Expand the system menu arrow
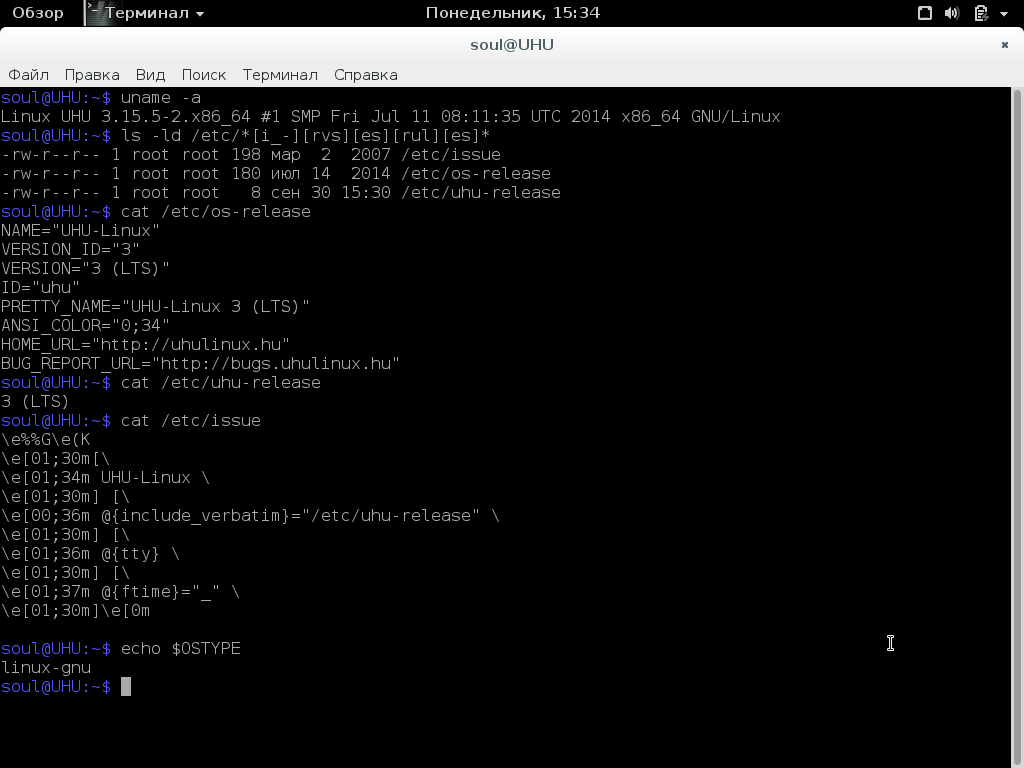This screenshot has width=1024, height=768. [x=1004, y=14]
